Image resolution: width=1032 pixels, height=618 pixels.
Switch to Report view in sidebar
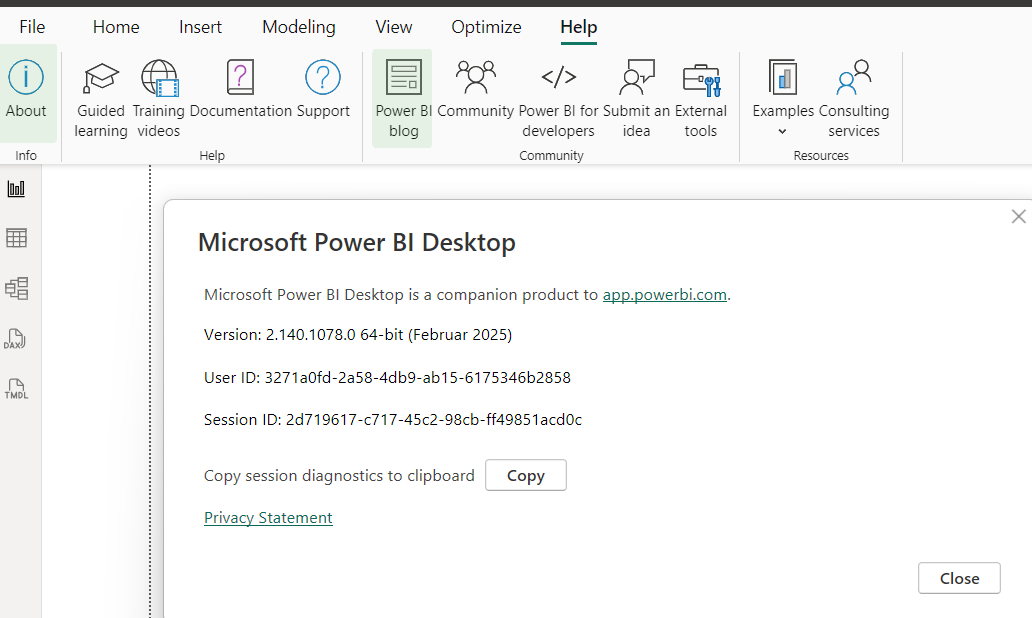click(16, 190)
